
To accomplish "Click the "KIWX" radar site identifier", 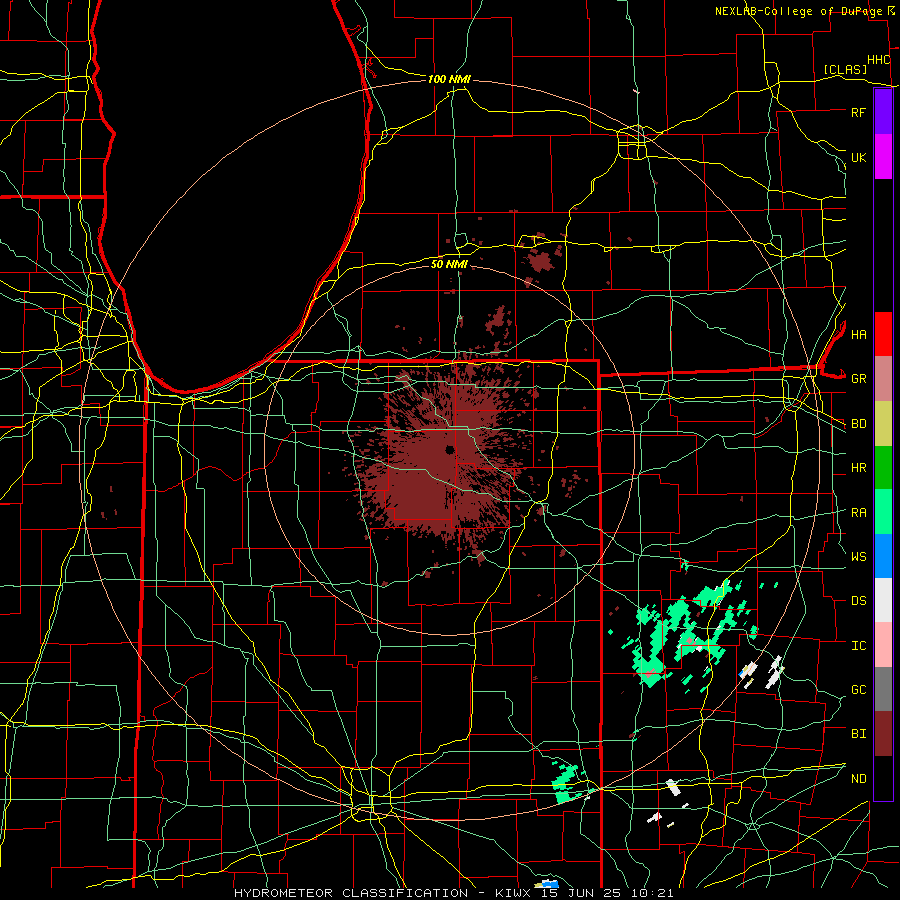I will click(x=512, y=893).
